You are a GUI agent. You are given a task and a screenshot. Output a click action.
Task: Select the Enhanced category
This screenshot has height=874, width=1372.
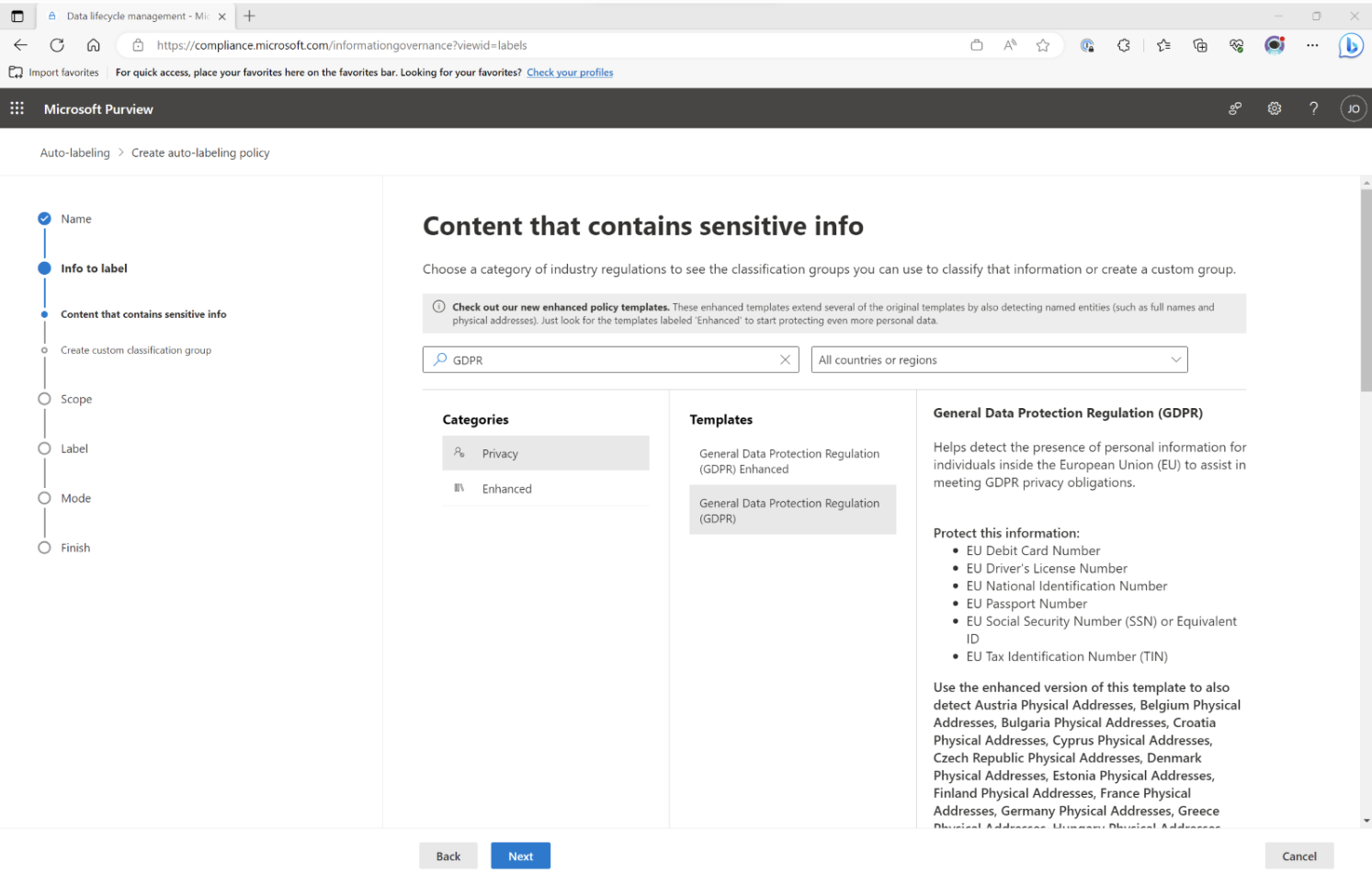click(x=546, y=489)
